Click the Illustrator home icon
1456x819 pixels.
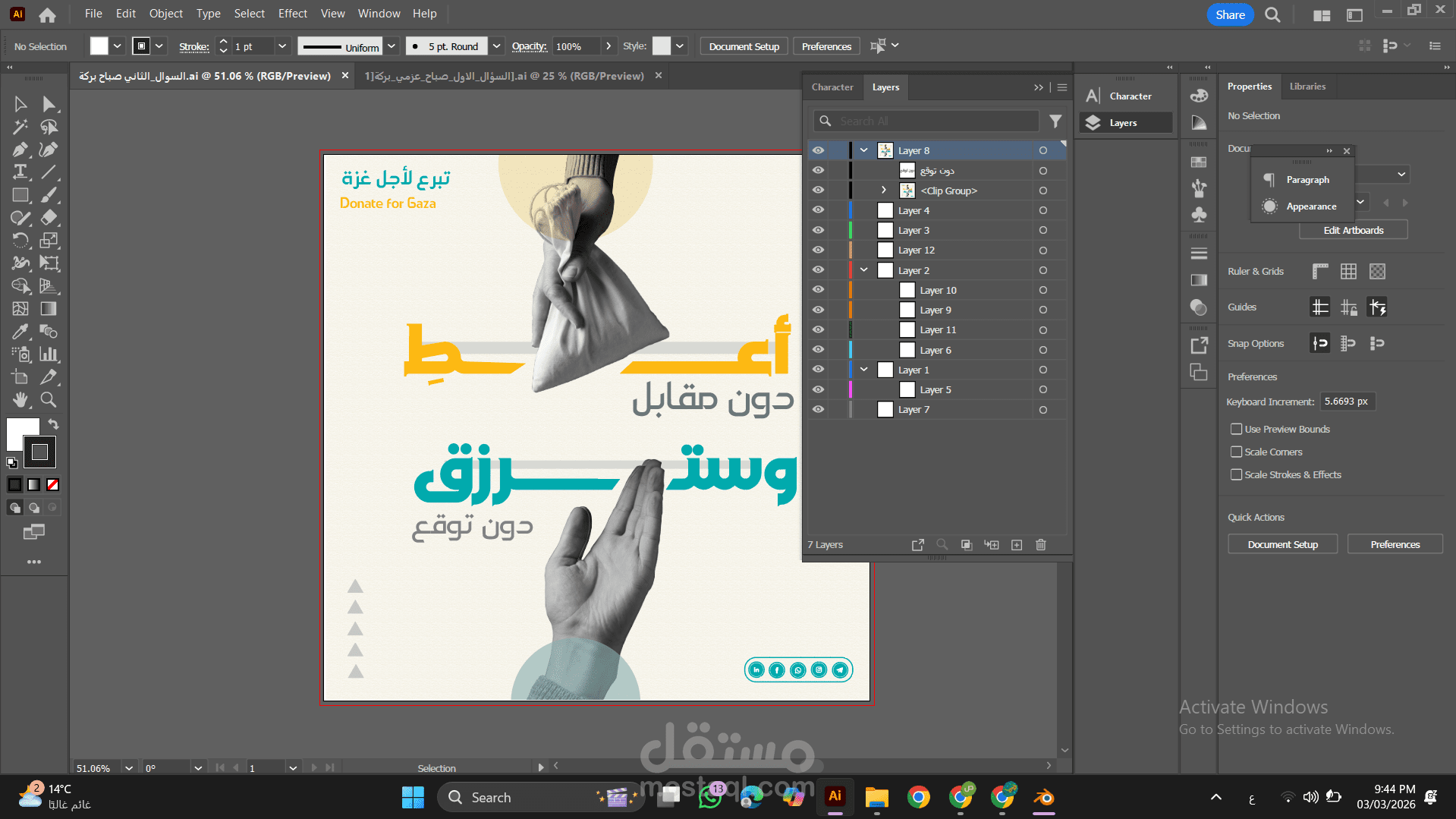pos(47,14)
